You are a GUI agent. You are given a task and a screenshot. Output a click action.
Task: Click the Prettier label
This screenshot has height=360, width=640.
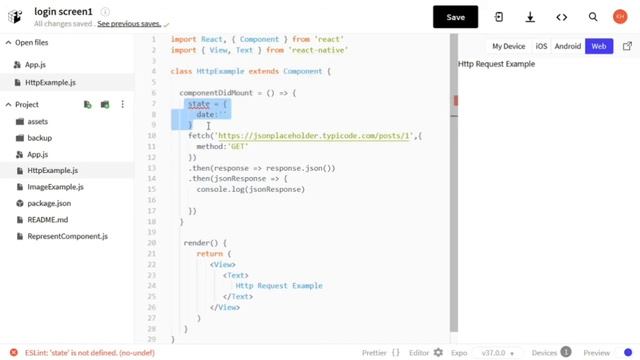(x=374, y=353)
